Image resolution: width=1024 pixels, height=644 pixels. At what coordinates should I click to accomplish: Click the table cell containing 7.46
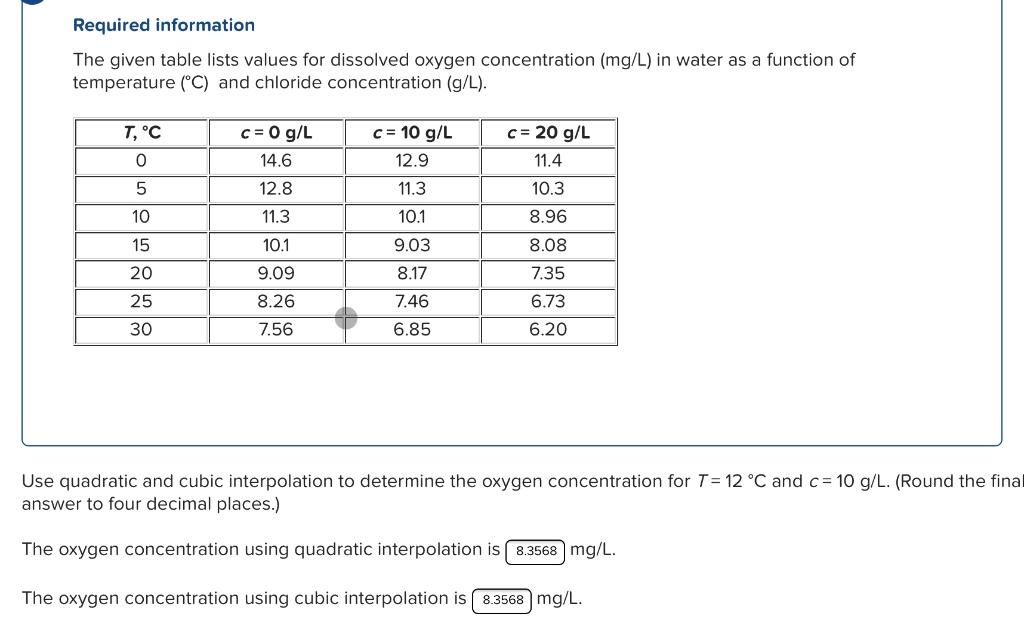coord(412,301)
